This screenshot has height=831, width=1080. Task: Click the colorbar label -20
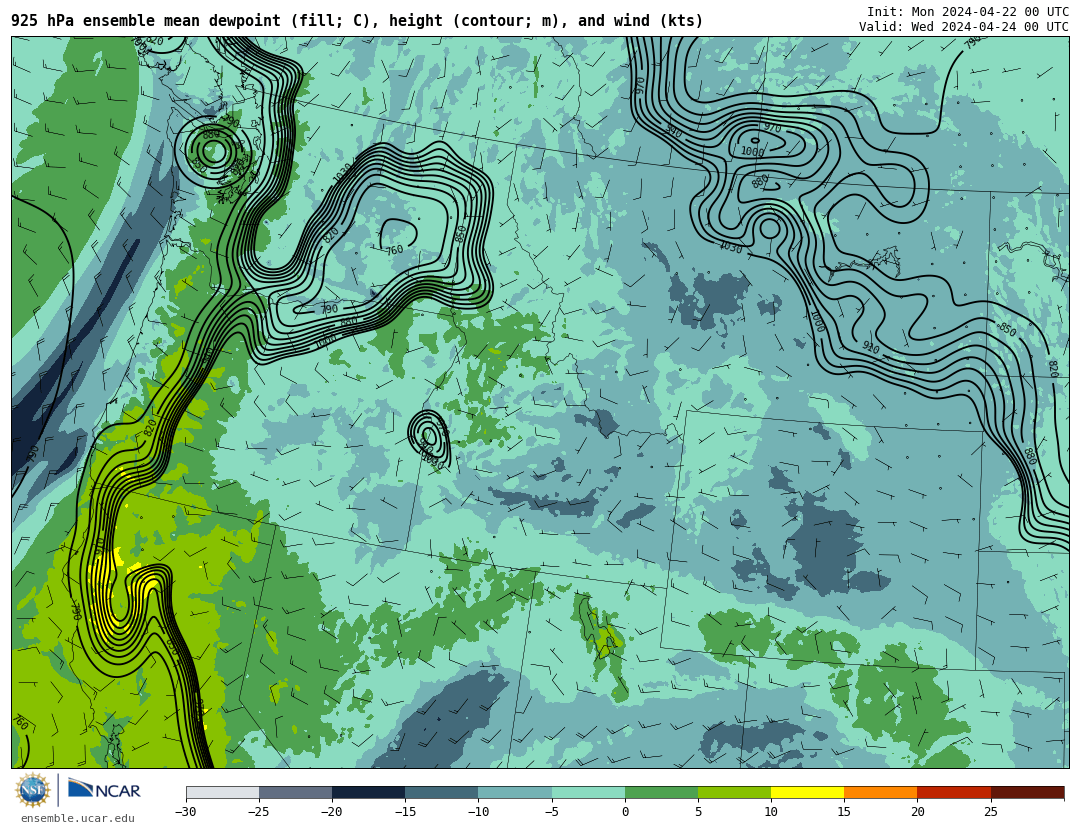(332, 812)
